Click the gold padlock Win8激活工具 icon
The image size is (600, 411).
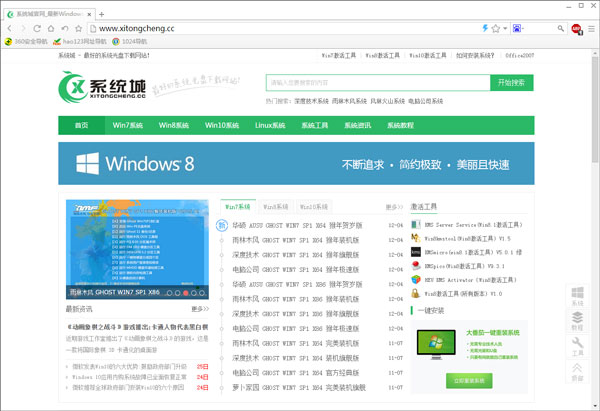(416, 294)
